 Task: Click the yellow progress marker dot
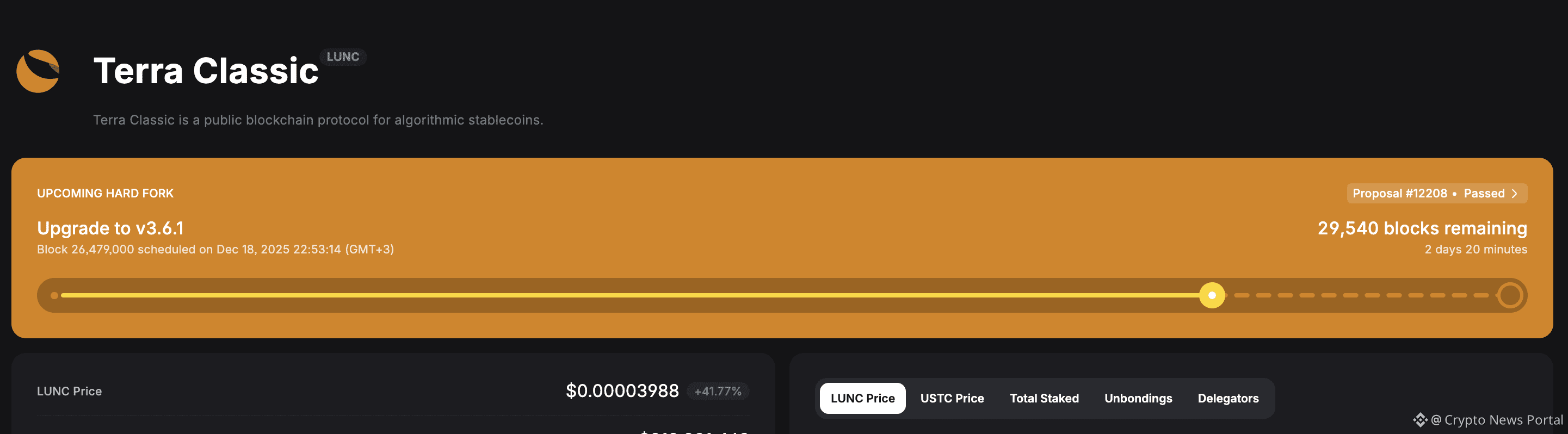tap(1212, 295)
